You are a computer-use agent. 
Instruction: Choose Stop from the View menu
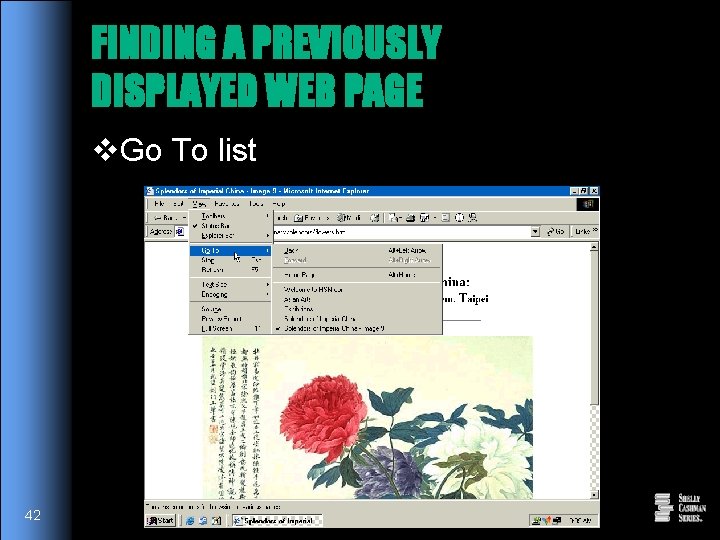click(231, 260)
